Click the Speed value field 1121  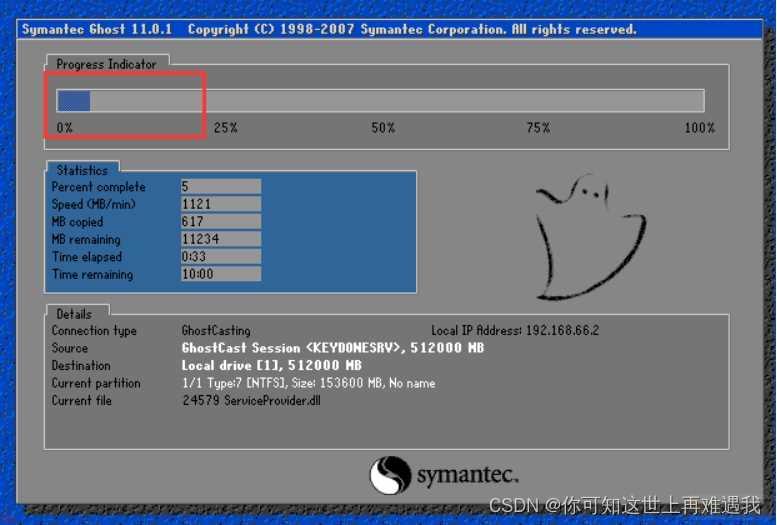pos(221,204)
